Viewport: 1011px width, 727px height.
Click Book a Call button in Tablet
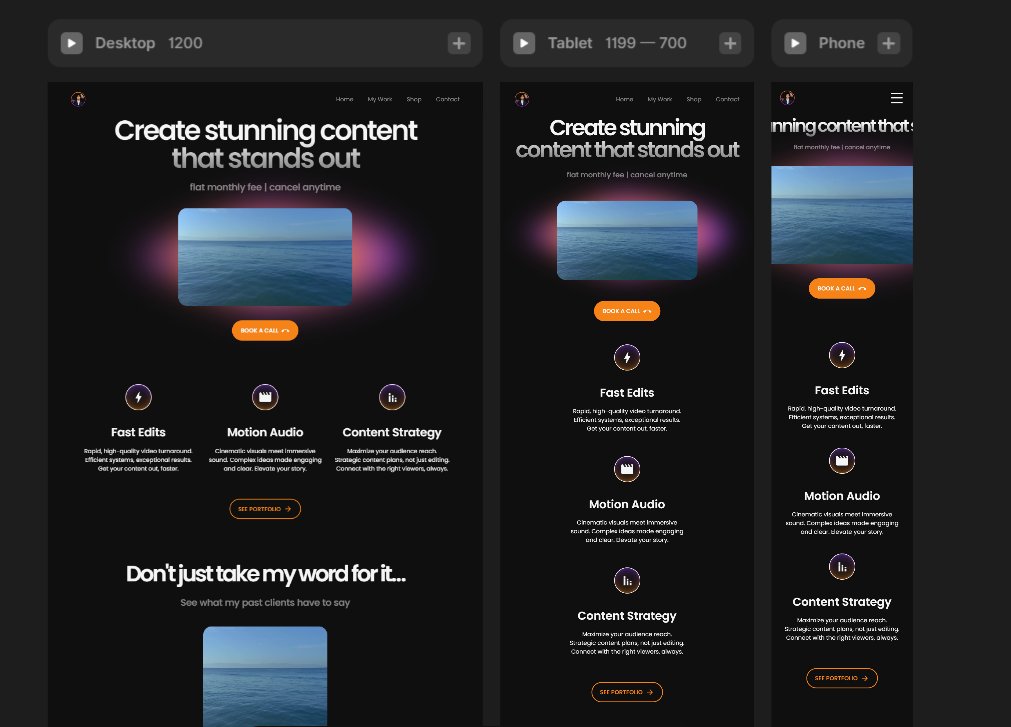[x=627, y=311]
